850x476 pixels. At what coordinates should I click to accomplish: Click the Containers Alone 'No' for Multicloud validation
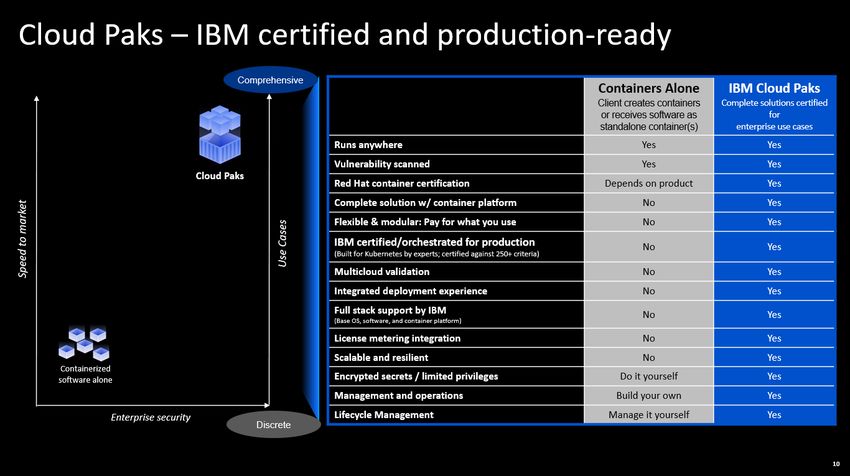point(648,272)
